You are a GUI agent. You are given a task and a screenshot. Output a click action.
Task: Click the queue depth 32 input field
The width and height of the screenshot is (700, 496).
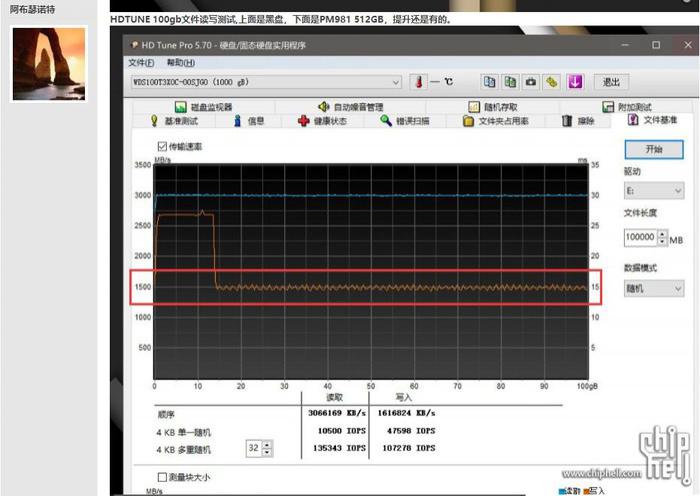(254, 448)
